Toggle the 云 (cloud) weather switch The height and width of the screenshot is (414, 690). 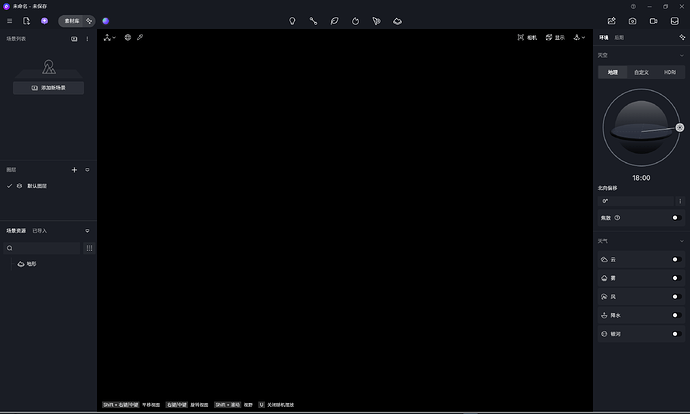point(675,259)
